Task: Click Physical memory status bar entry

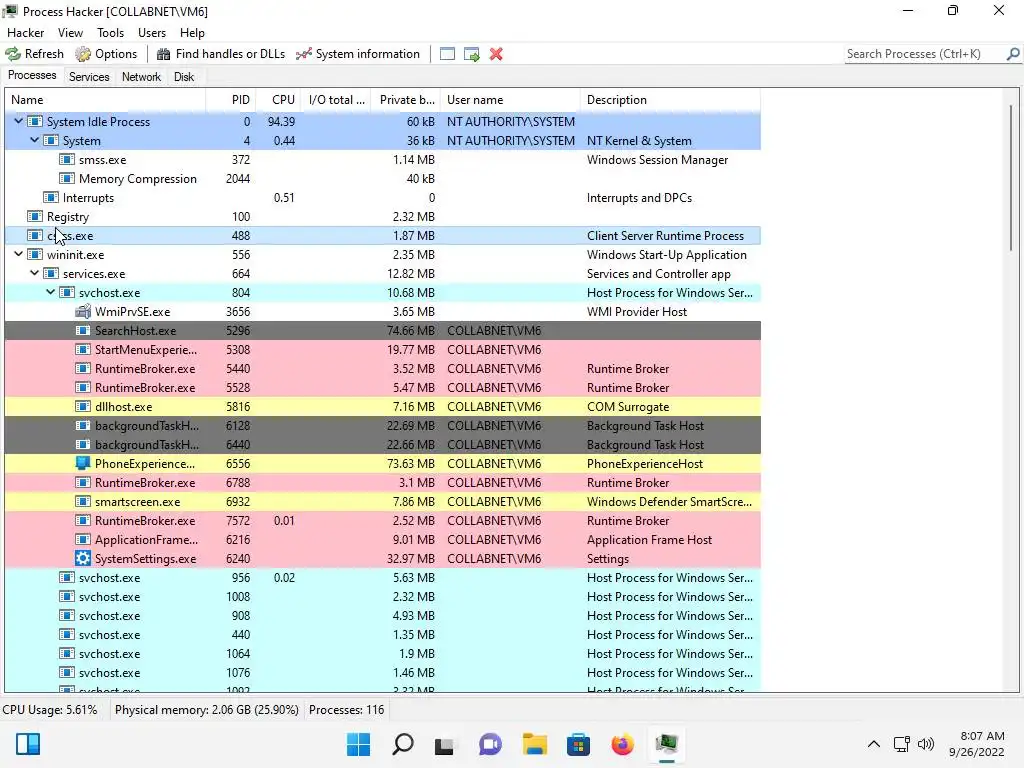Action: 206,710
